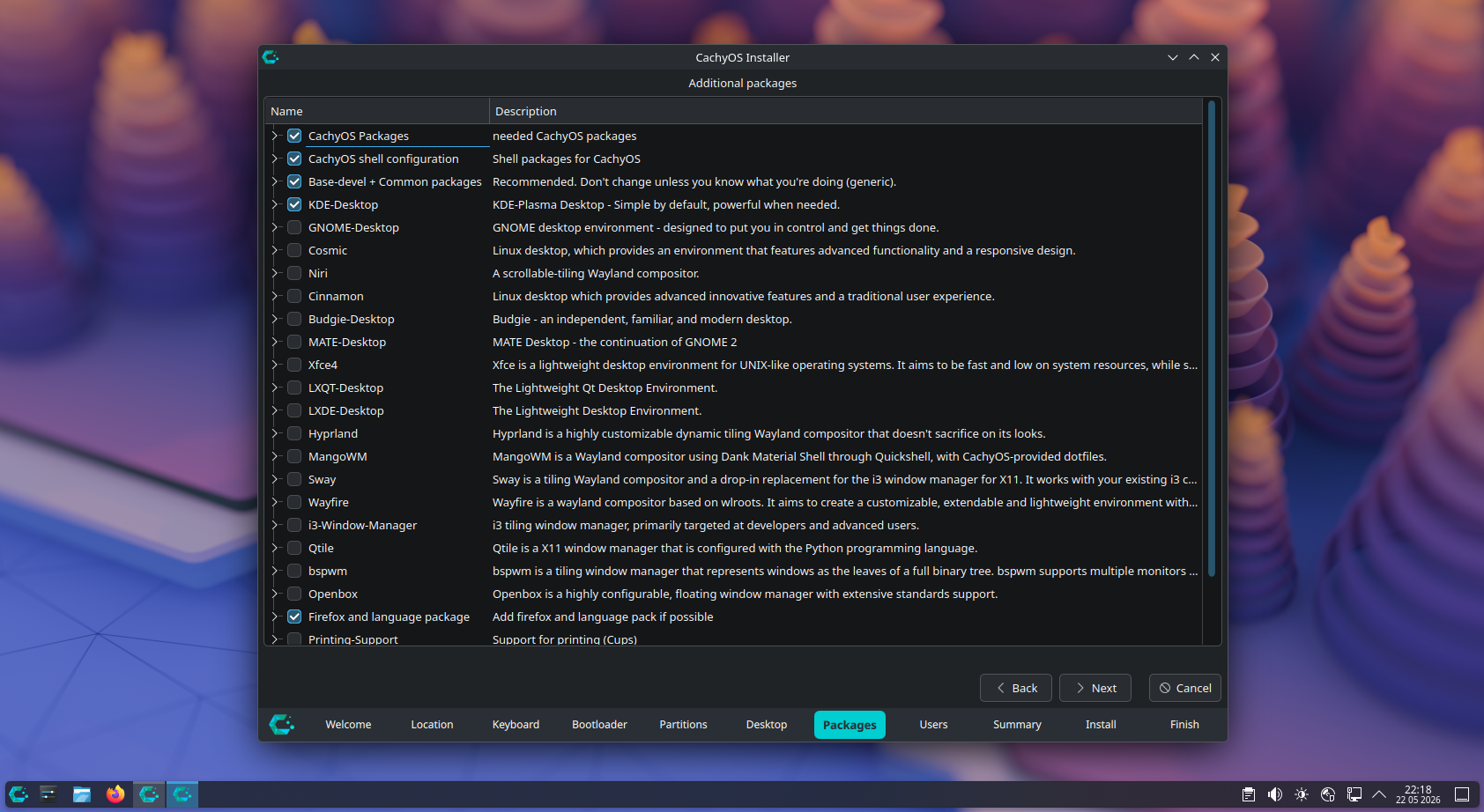Click the package list vertical scrollbar
1484x812 pixels.
[x=1212, y=339]
